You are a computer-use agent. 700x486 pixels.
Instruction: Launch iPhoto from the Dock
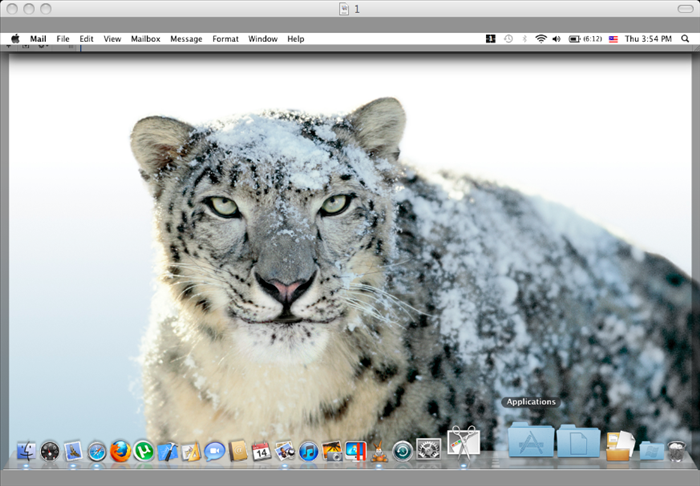(285, 451)
